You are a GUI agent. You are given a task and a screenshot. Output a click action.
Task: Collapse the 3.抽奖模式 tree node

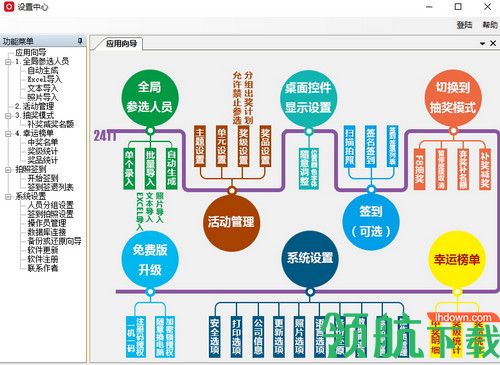[8, 116]
